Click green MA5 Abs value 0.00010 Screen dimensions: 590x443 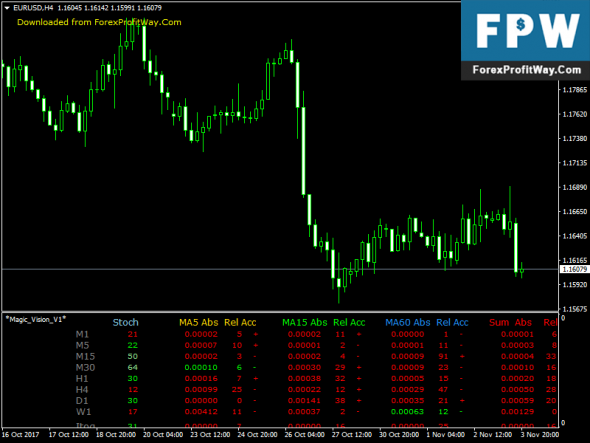pyautogui.click(x=201, y=367)
